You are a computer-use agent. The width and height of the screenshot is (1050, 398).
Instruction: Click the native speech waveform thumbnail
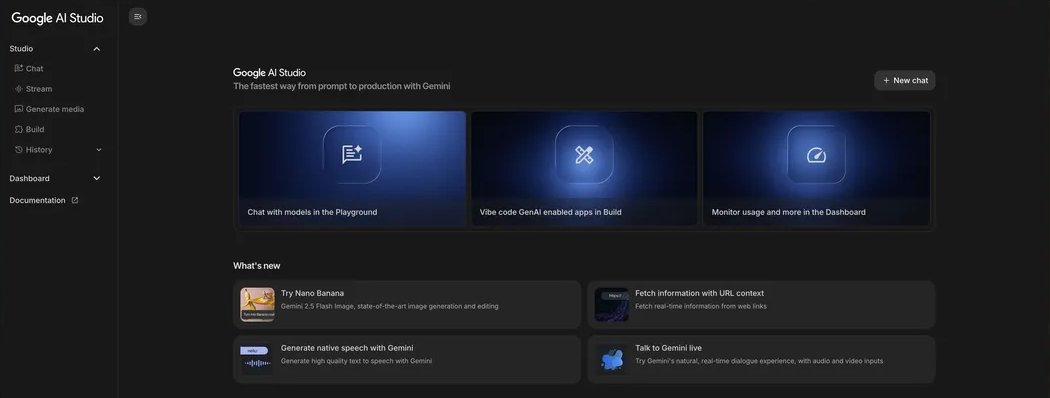[258, 359]
